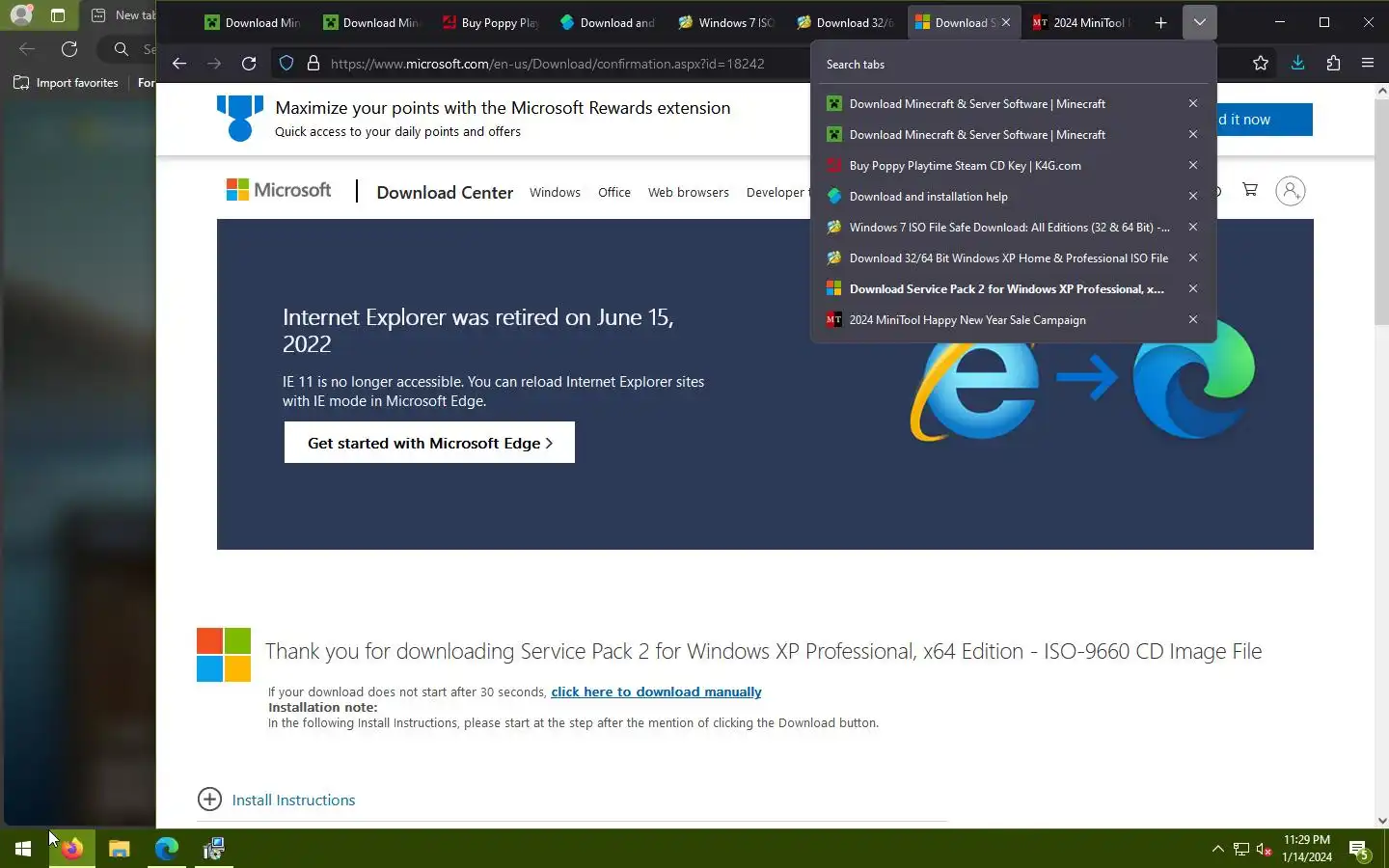Open the Web browsers navigation item
The width and height of the screenshot is (1389, 868).
click(689, 193)
